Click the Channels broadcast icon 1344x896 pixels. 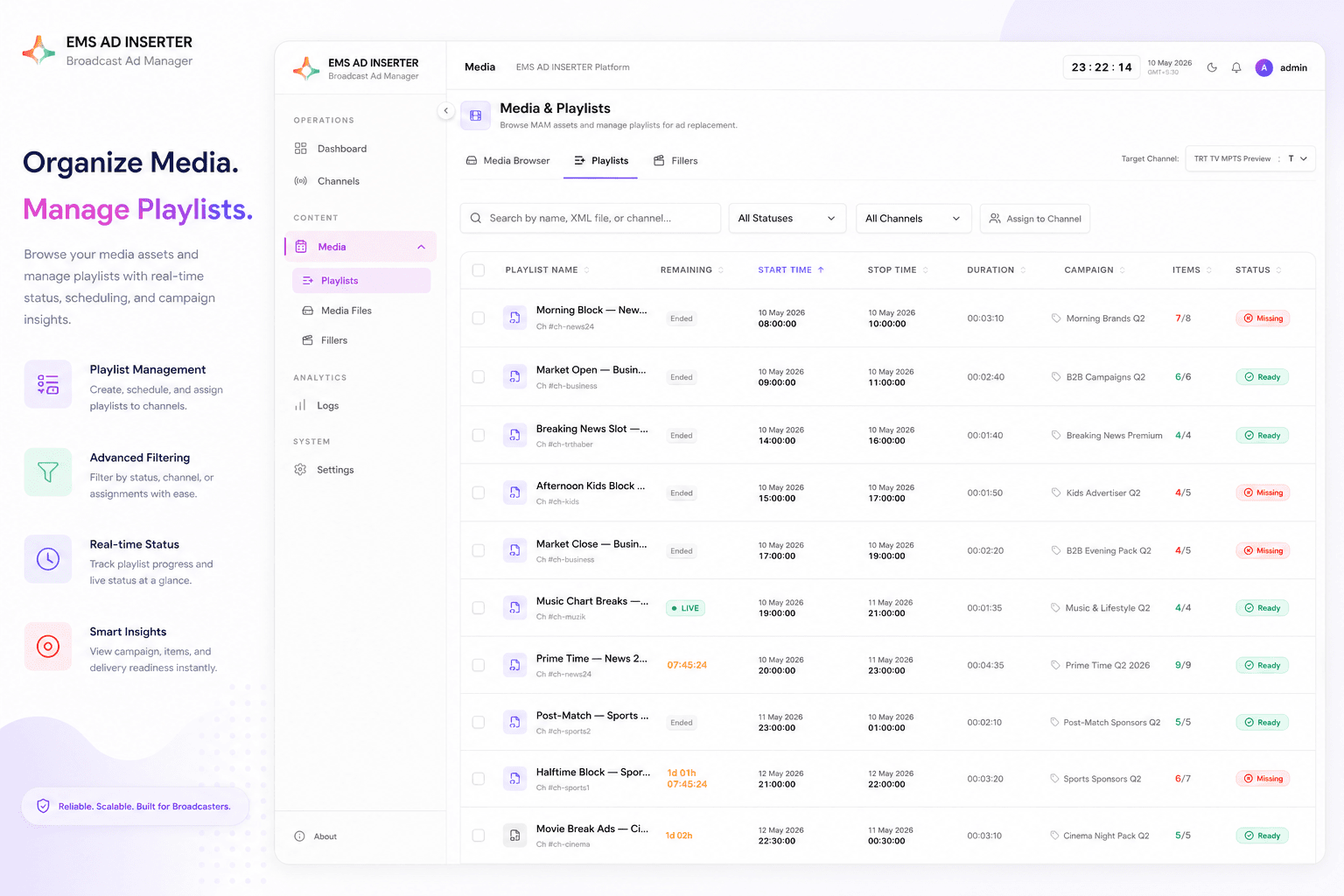point(300,181)
